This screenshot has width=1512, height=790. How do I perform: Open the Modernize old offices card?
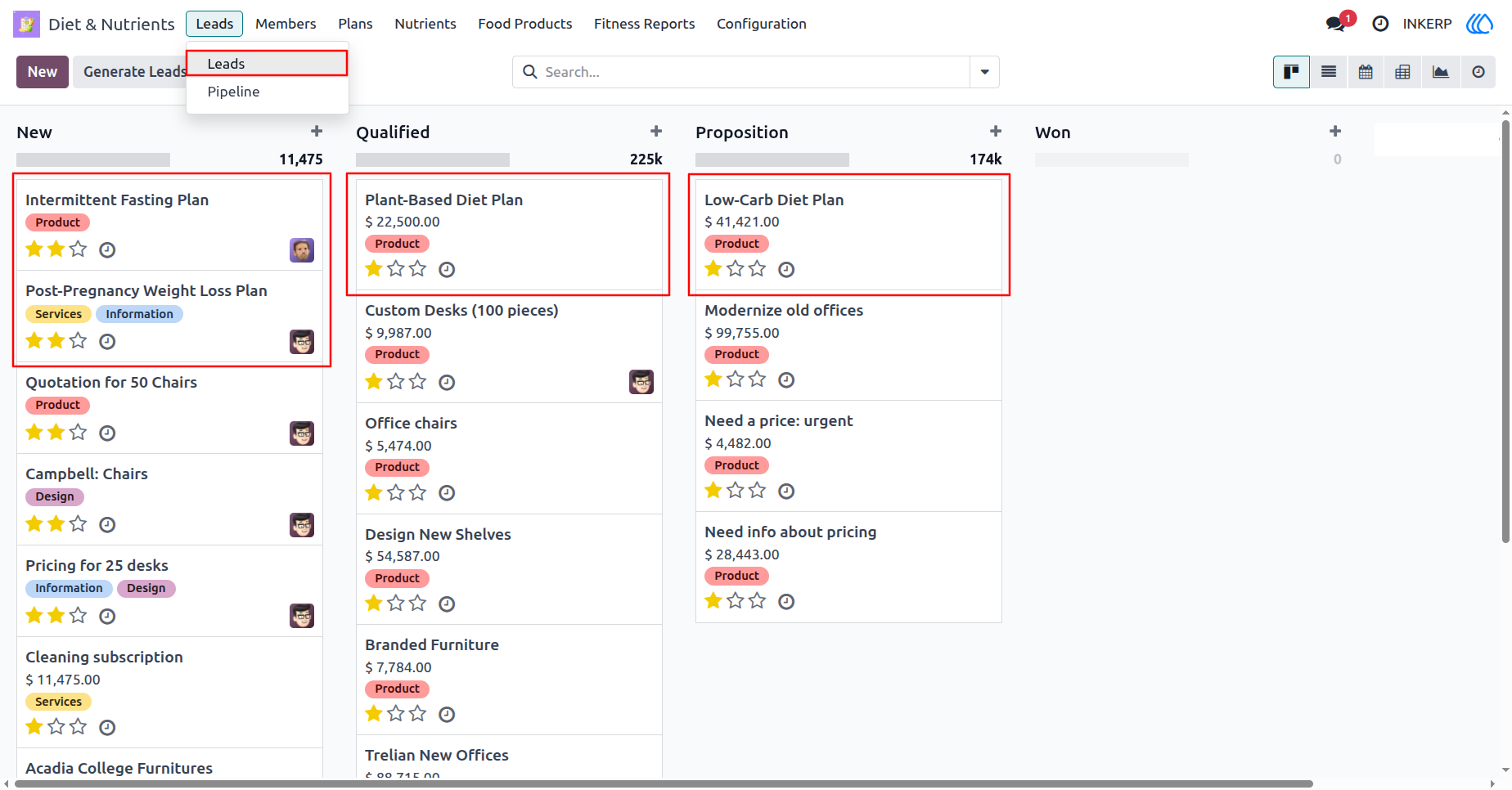point(848,345)
